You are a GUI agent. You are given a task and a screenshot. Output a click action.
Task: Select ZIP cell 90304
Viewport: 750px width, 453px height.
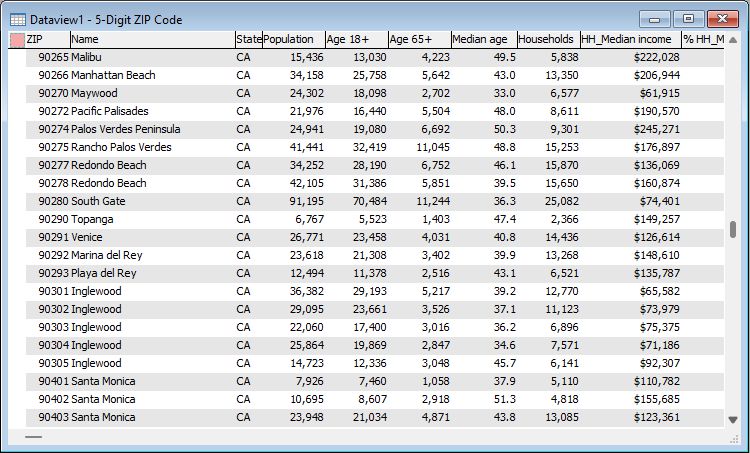coord(54,345)
